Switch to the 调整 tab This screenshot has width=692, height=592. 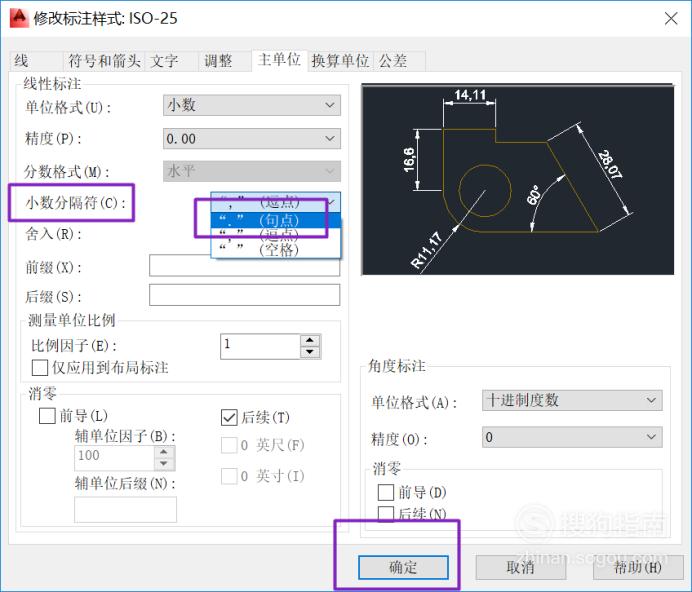pos(225,61)
